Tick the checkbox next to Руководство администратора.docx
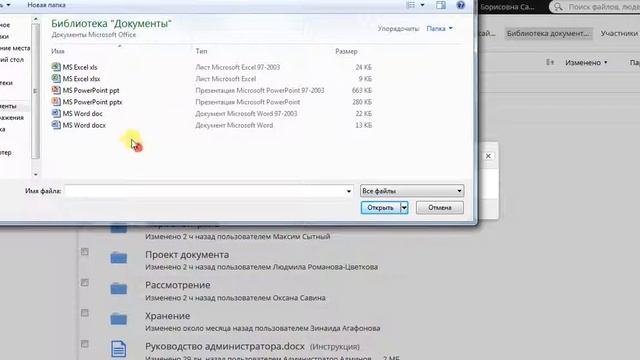The height and width of the screenshot is (360, 640). [84, 344]
